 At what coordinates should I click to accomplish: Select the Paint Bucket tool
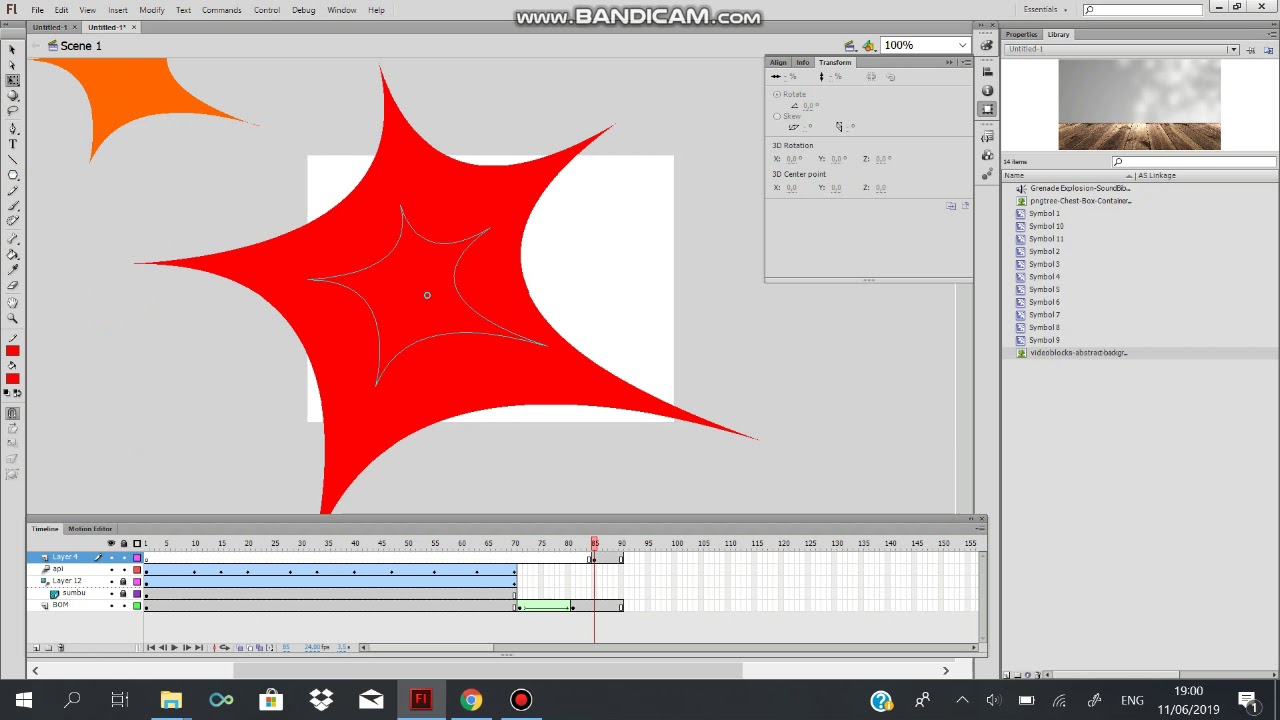12,254
